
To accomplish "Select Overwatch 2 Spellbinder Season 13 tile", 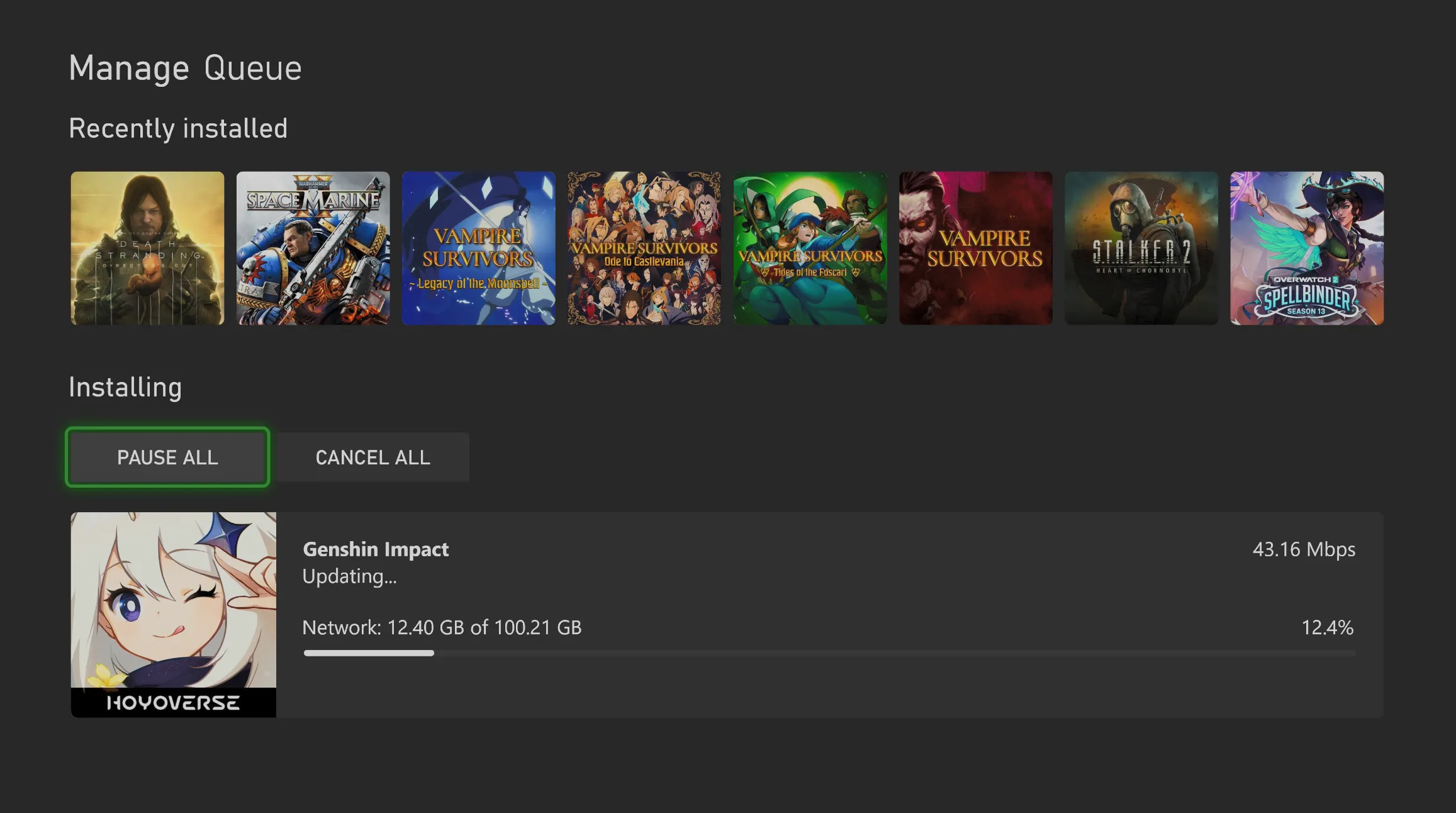I will tap(1307, 249).
